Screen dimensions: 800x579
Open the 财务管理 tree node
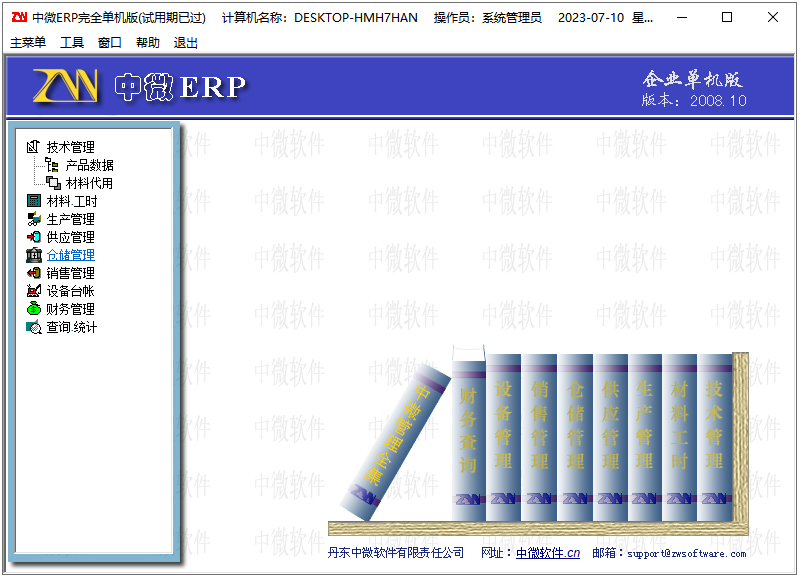point(70,309)
